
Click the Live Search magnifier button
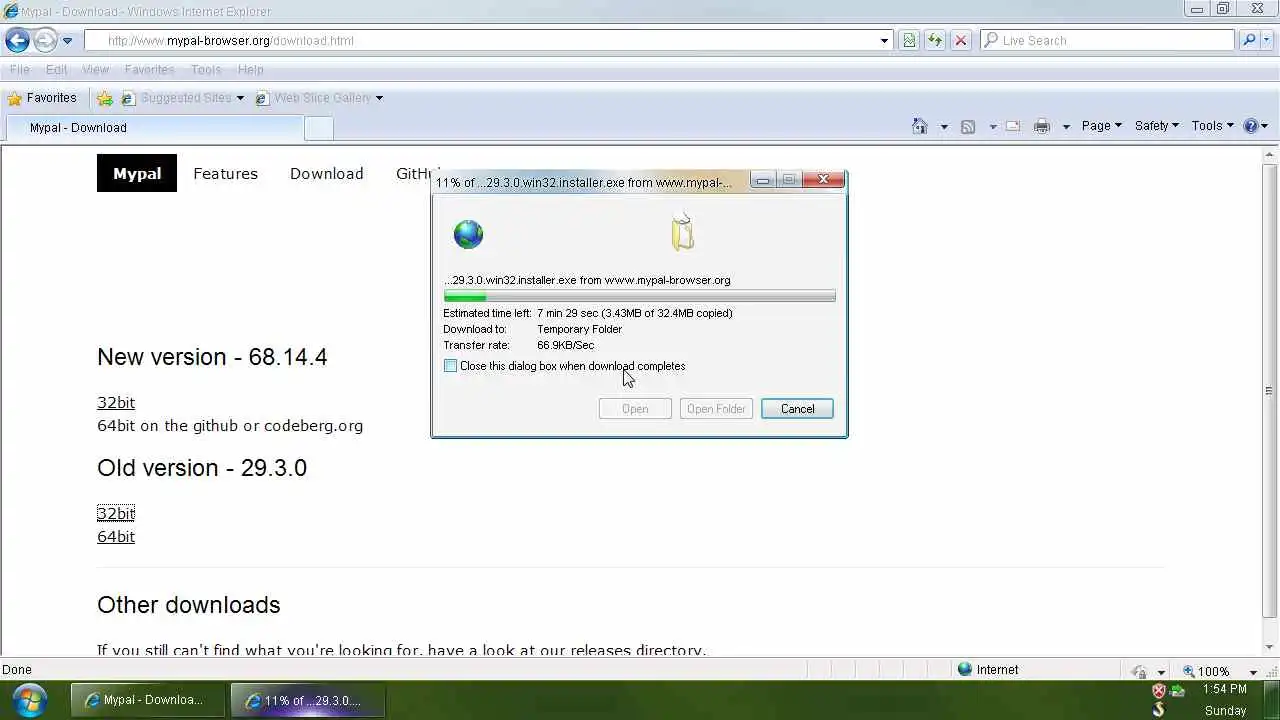[1249, 41]
